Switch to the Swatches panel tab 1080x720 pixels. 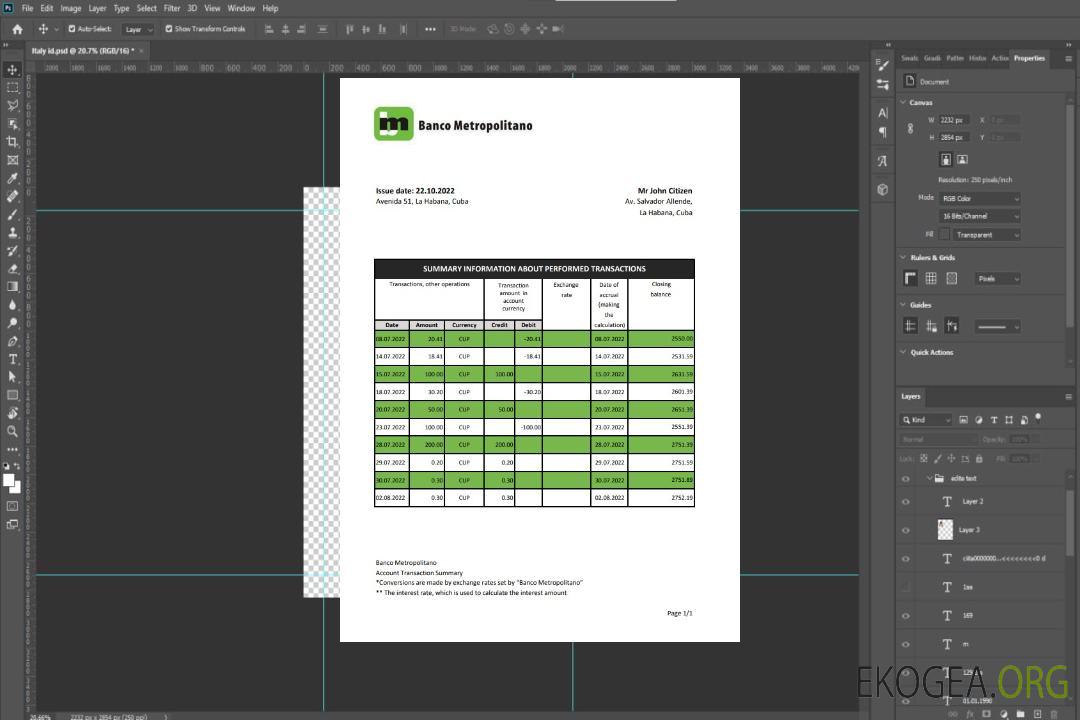coord(909,58)
